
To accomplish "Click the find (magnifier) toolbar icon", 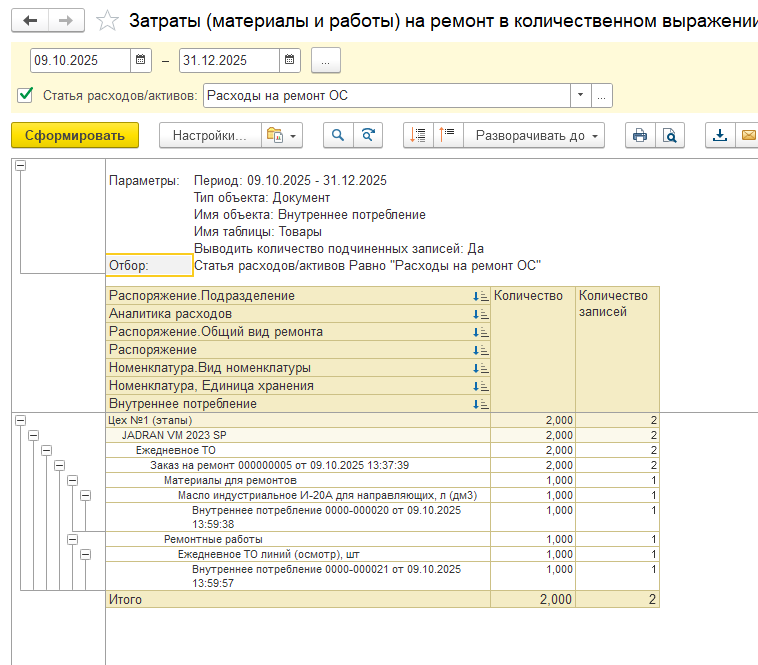I will pos(339,136).
